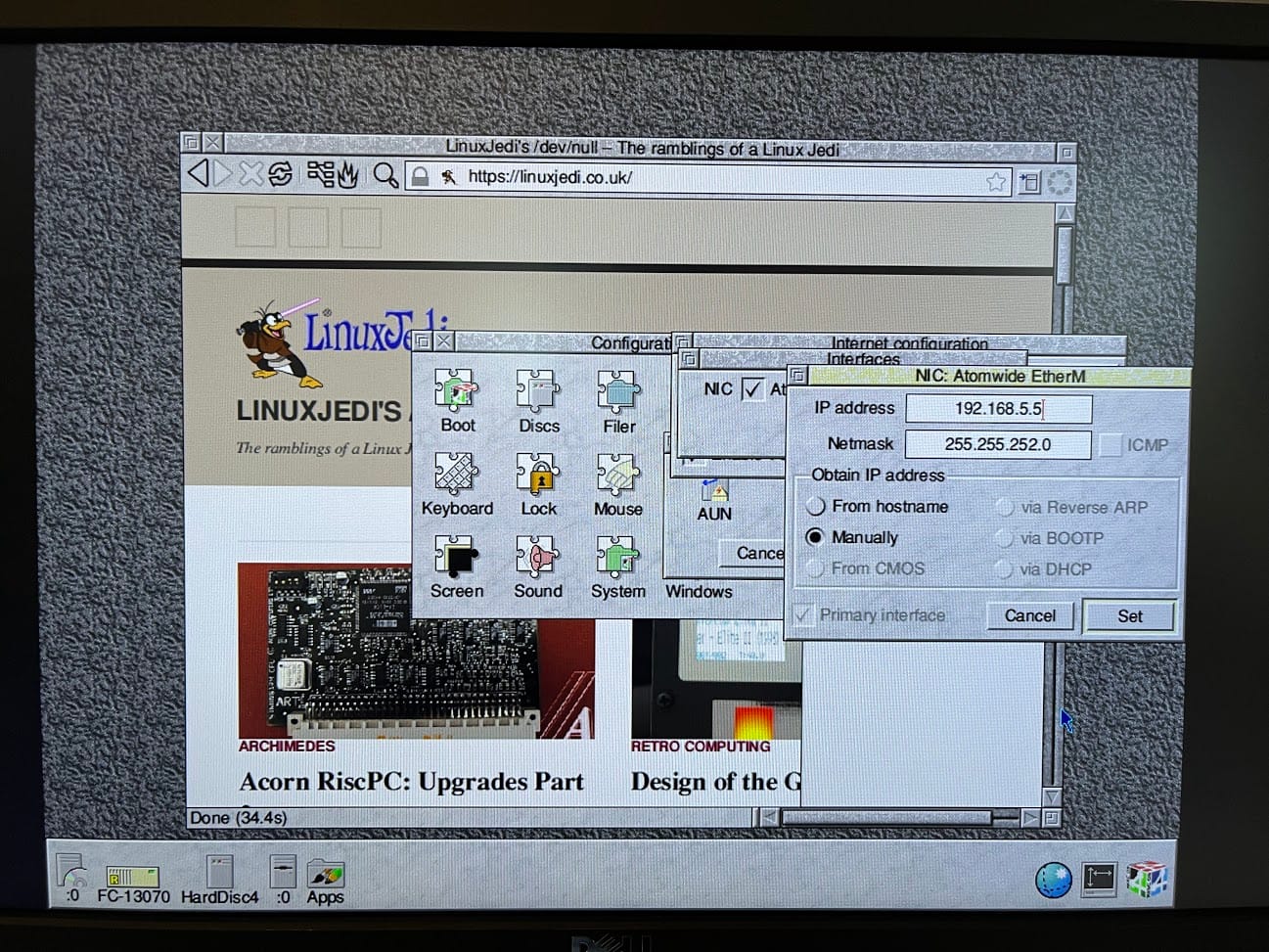Open the Lock configuration icon

tap(538, 476)
